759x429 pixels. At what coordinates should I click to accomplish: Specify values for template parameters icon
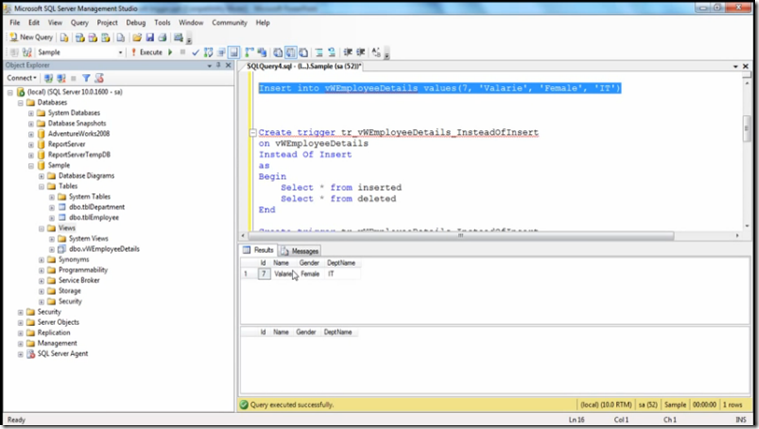click(x=377, y=52)
